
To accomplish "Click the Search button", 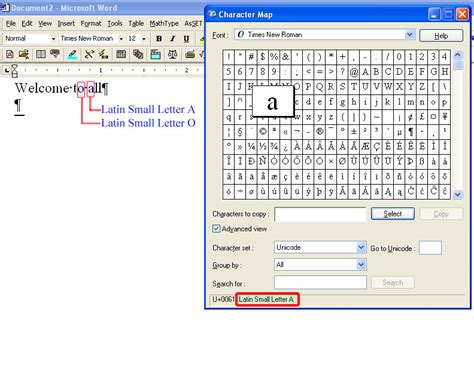I will click(x=393, y=283).
